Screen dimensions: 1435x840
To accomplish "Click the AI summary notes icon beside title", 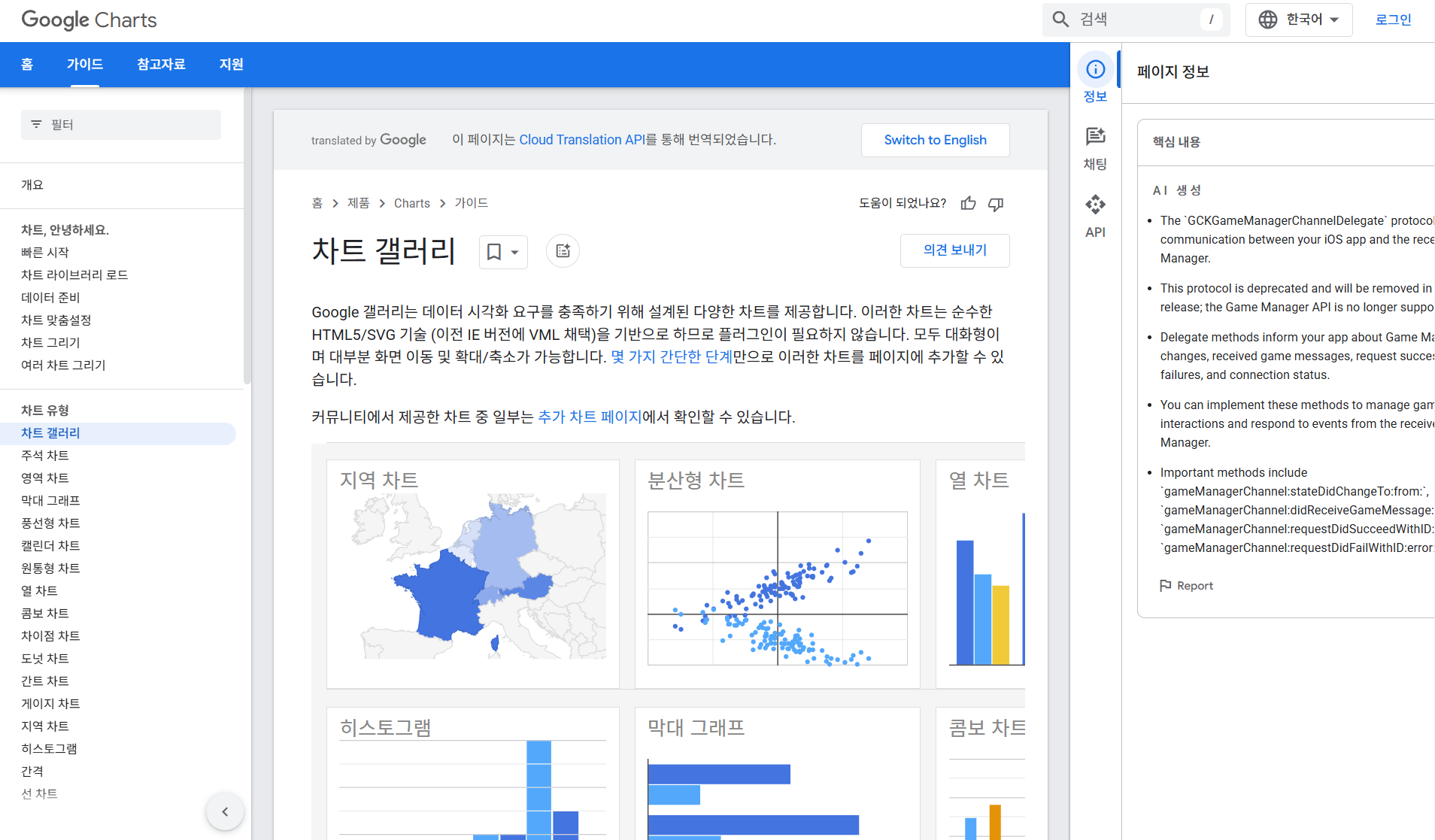I will pos(563,251).
